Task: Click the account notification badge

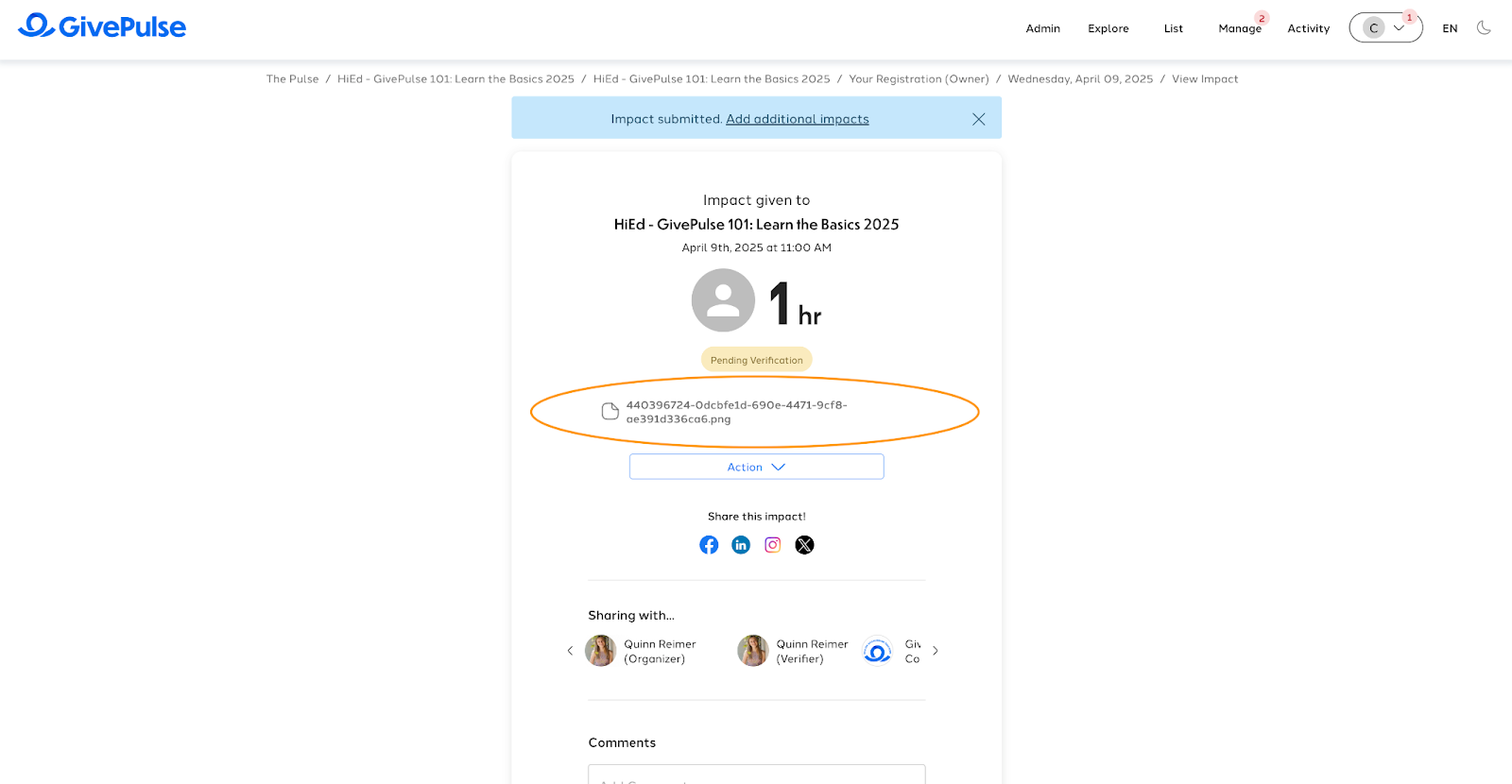Action: (x=1409, y=17)
